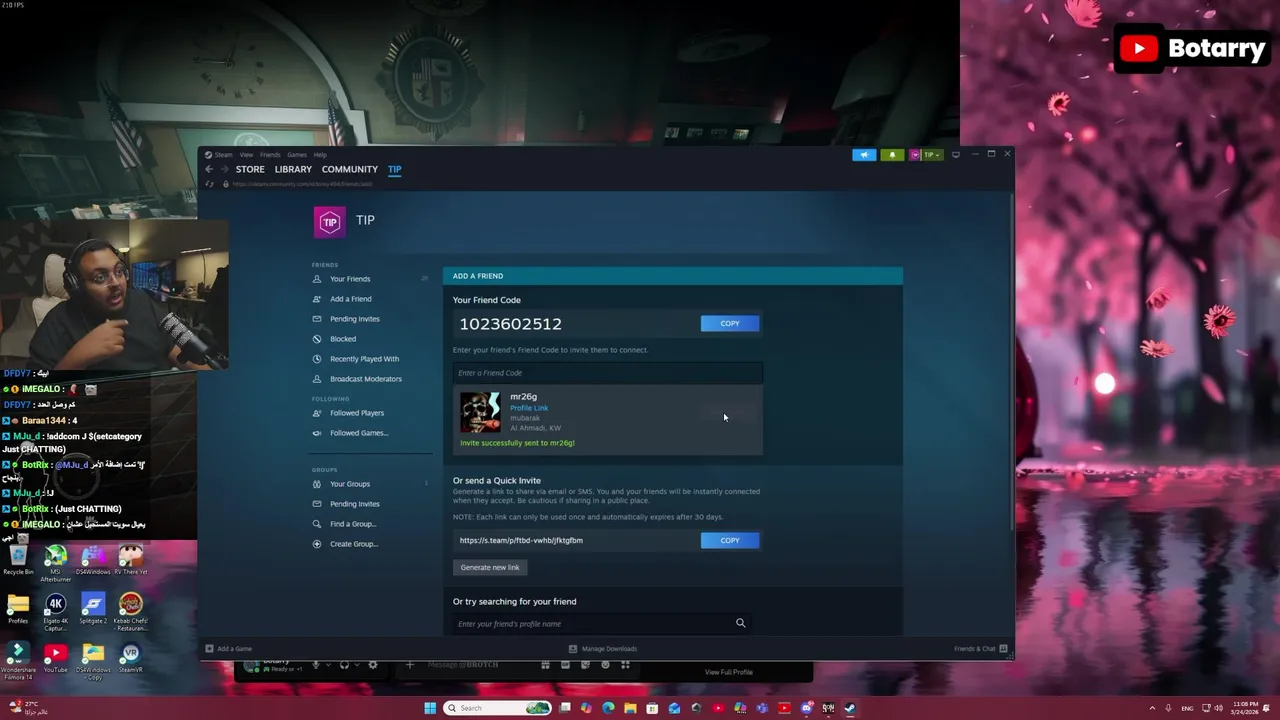Open Splitgate 2 desktop shortcut

click(93, 609)
